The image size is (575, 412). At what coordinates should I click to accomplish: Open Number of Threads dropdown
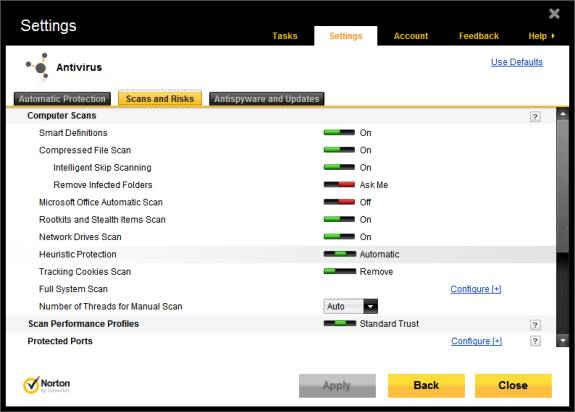[370, 306]
